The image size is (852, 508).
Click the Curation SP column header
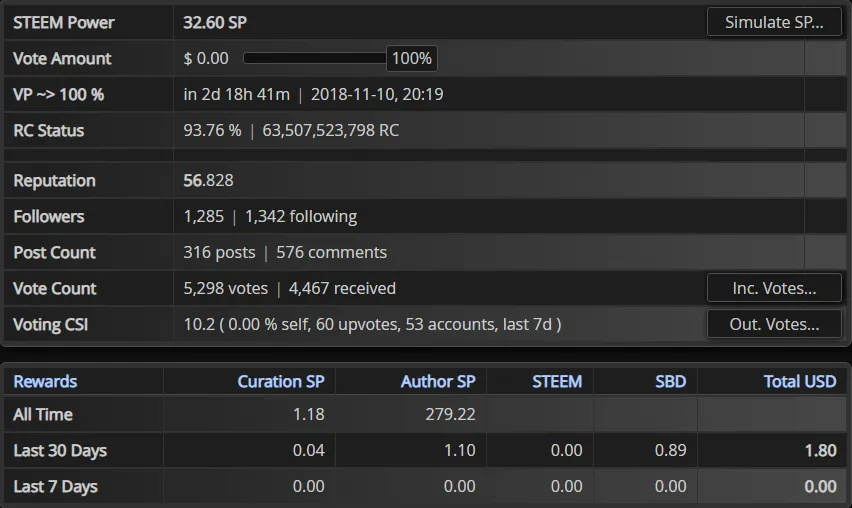coord(281,381)
